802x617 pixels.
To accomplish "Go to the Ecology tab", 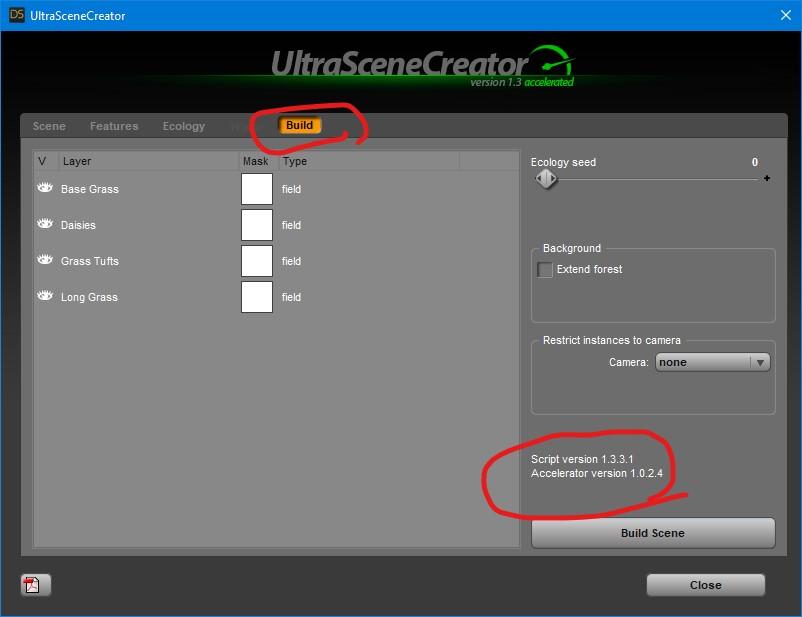I will [x=184, y=126].
